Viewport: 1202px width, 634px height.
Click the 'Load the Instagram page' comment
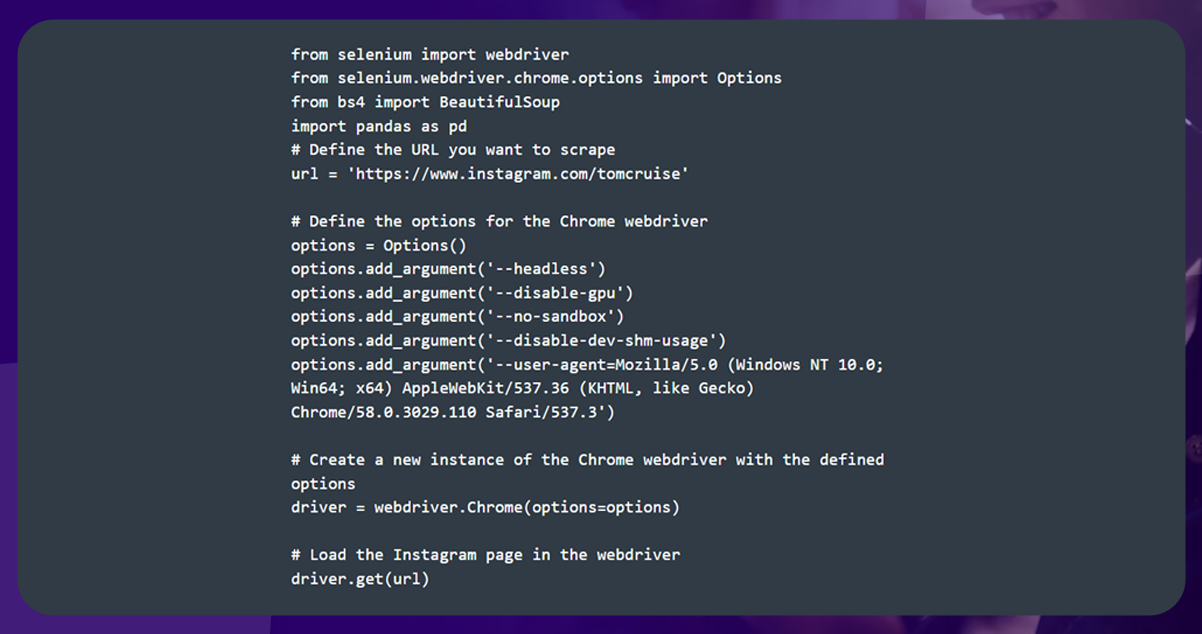tap(485, 555)
